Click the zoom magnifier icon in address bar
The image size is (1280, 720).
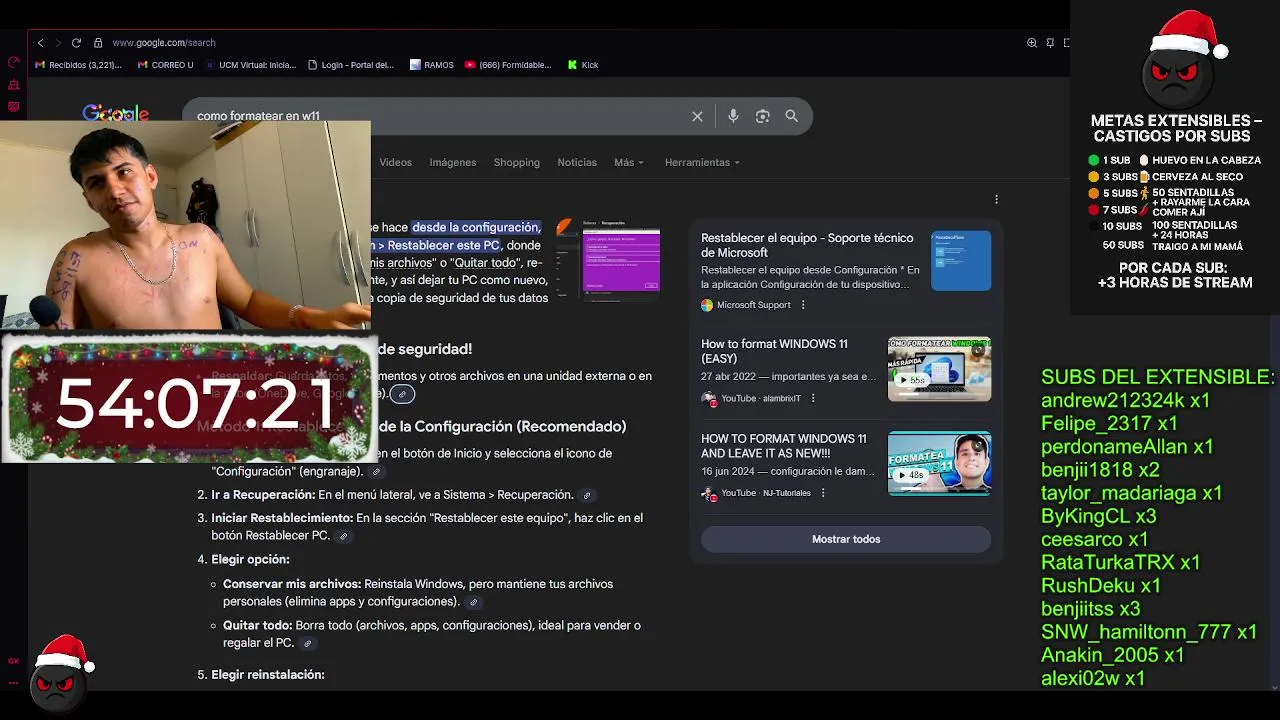1032,43
